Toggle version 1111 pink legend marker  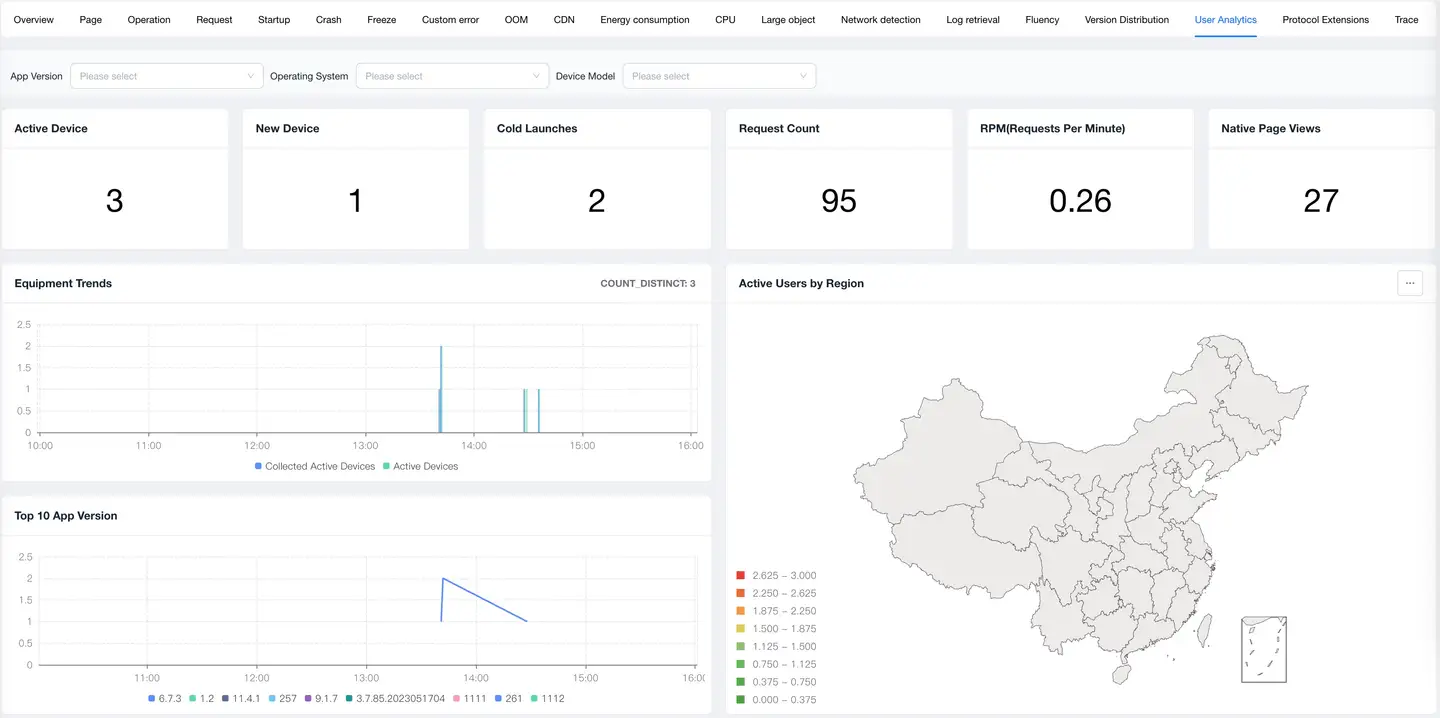pyautogui.click(x=456, y=698)
